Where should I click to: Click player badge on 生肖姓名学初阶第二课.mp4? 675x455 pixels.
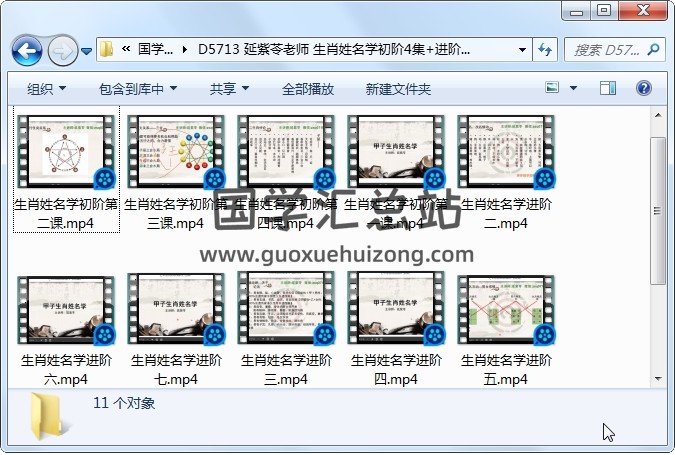tap(105, 178)
